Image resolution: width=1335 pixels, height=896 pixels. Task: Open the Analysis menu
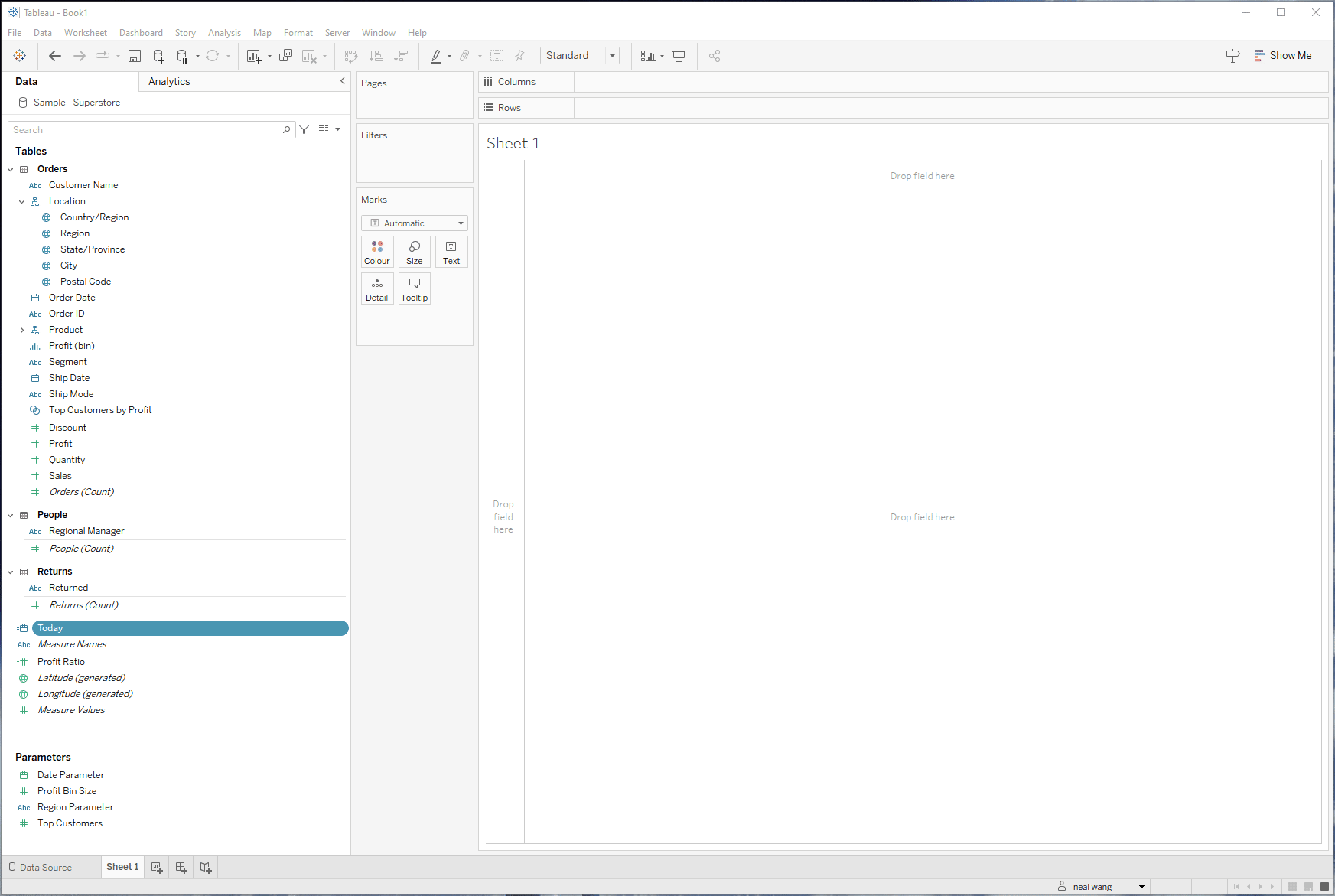224,33
